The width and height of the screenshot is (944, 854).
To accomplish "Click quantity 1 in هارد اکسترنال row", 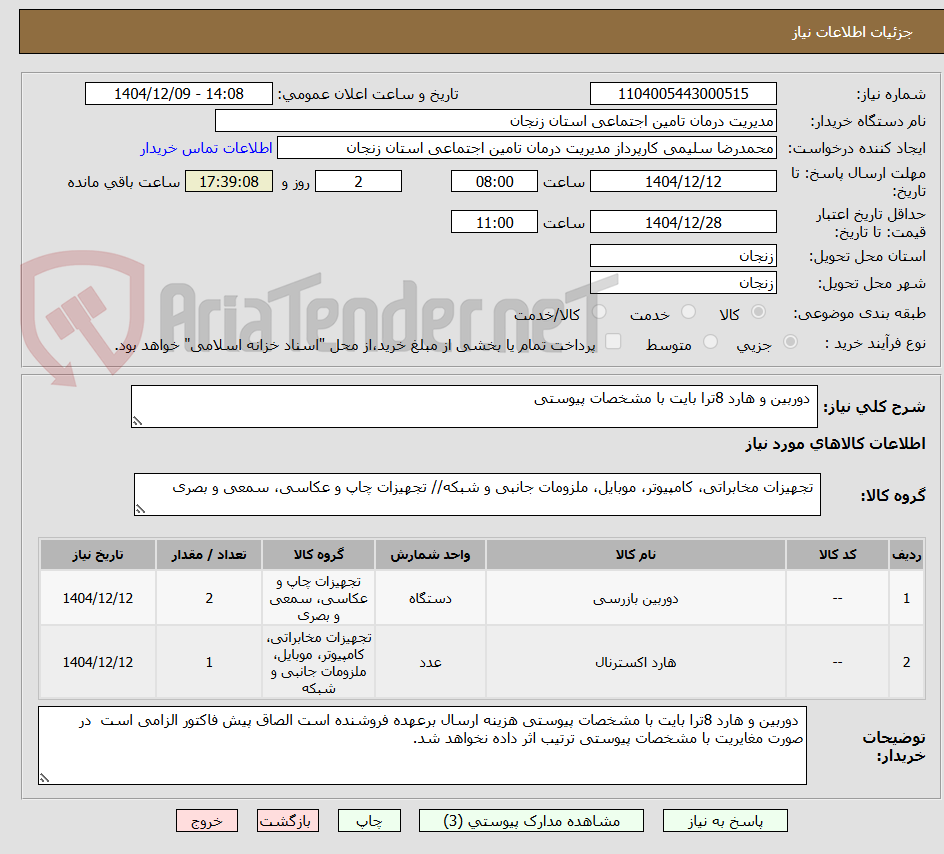I will (209, 662).
